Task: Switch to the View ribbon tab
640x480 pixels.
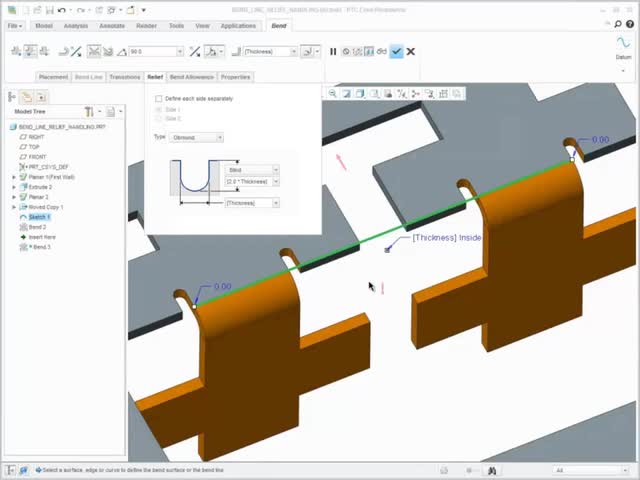Action: 202,26
